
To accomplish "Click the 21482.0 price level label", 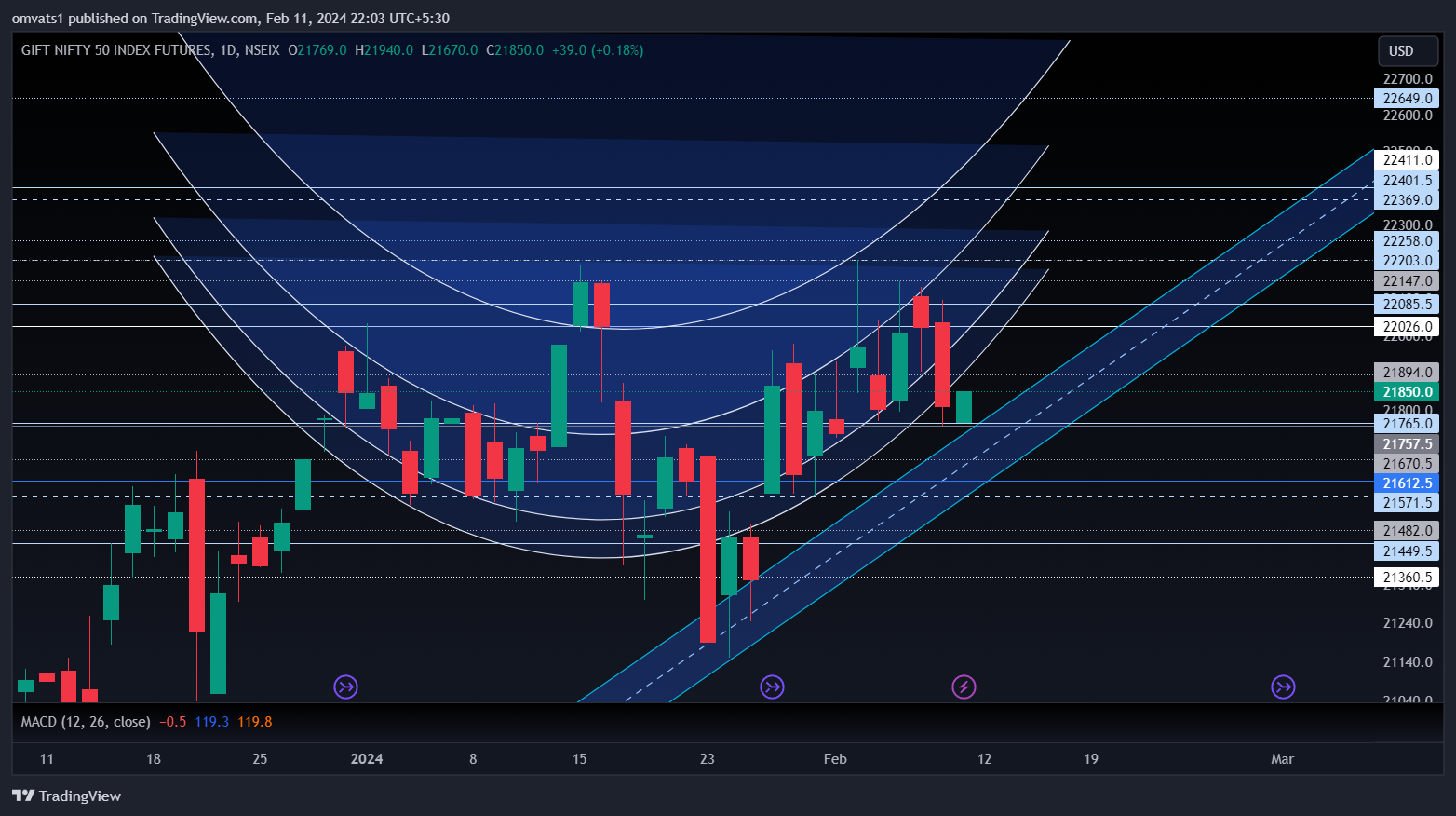I will coord(1407,531).
